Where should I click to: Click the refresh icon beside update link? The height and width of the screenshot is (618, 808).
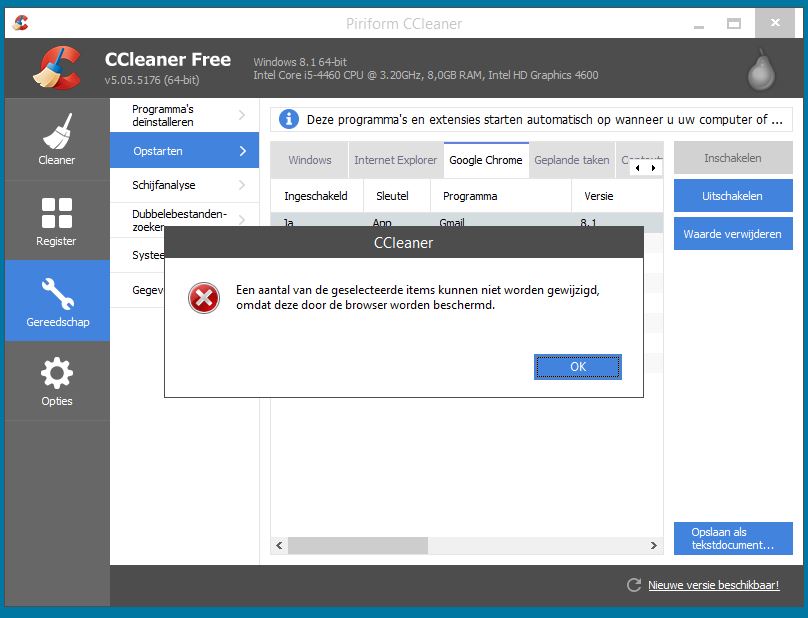634,585
